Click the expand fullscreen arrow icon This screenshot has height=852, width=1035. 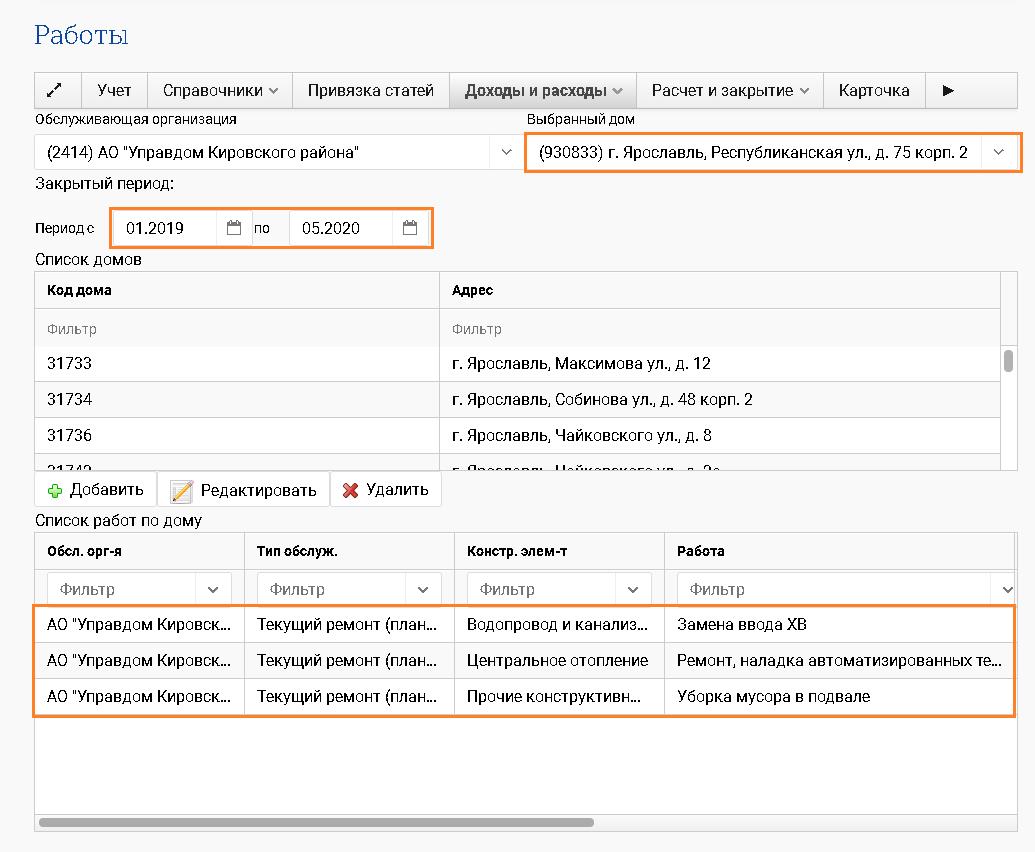click(57, 90)
